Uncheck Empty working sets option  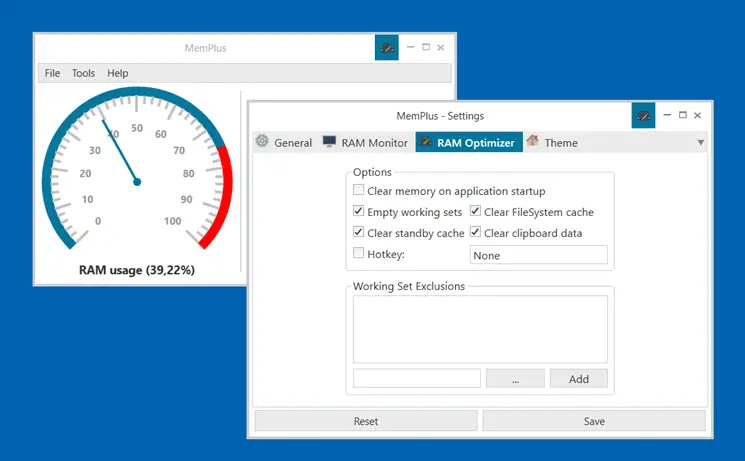(359, 211)
